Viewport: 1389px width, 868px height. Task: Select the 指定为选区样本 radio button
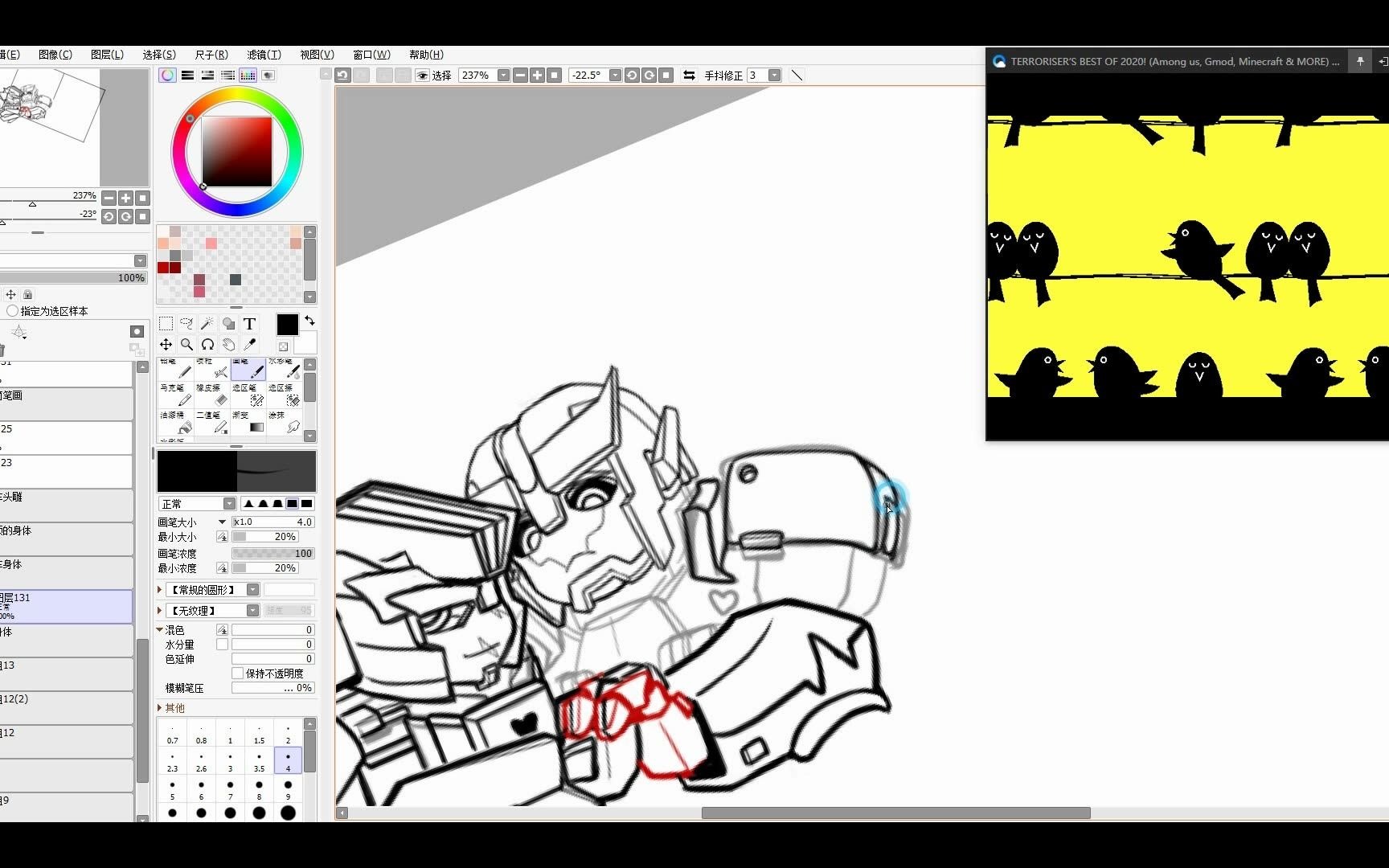12,311
